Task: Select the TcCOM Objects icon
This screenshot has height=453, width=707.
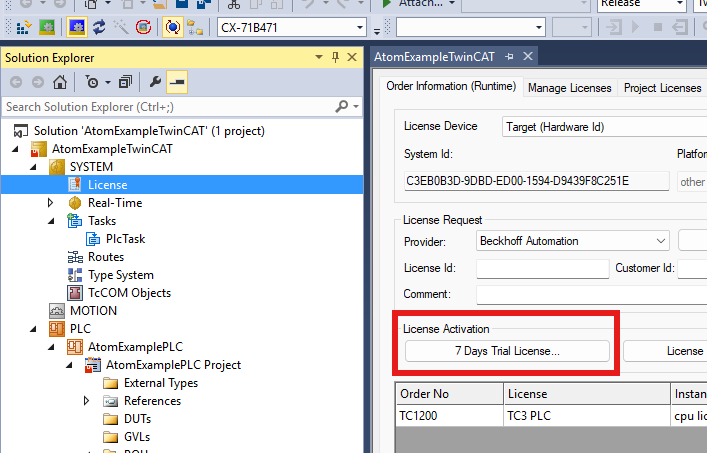Action: tap(75, 293)
